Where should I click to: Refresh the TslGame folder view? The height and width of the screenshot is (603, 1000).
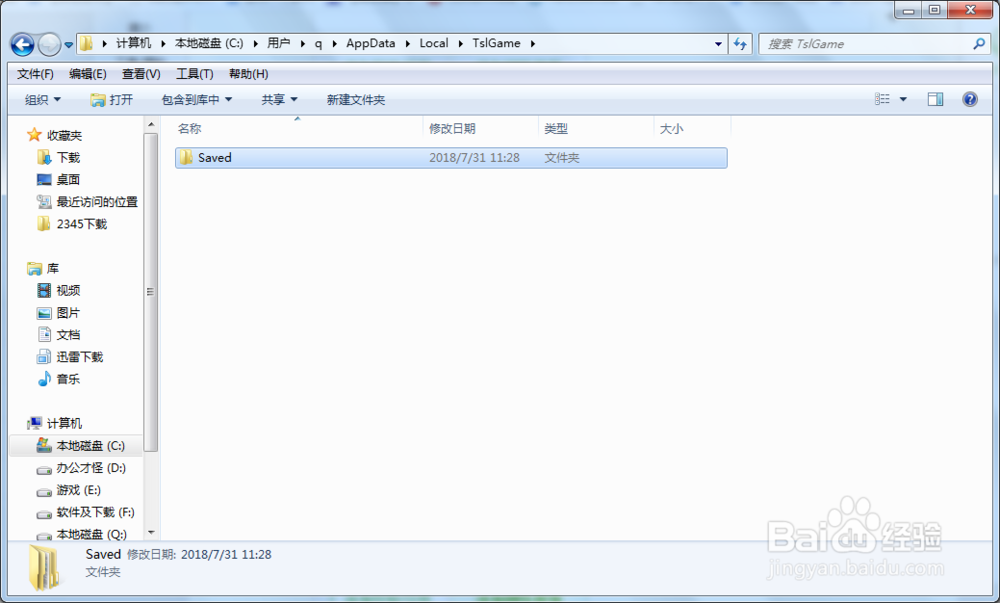[x=740, y=44]
